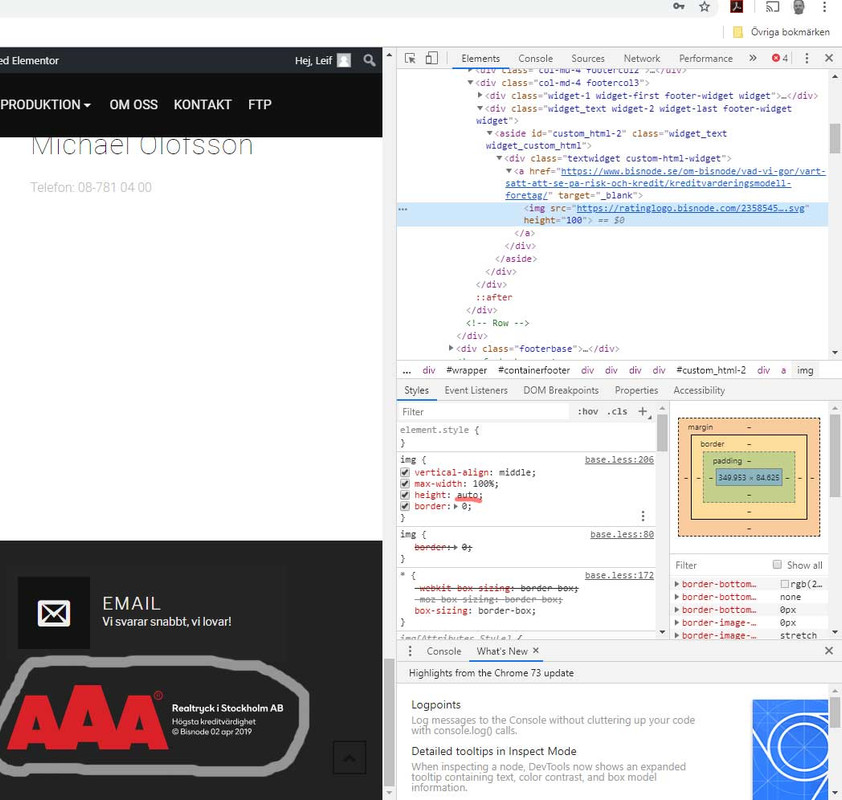The height and width of the screenshot is (800, 842).
Task: Open the PRODUKTION dropdown menu
Action: coord(46,105)
